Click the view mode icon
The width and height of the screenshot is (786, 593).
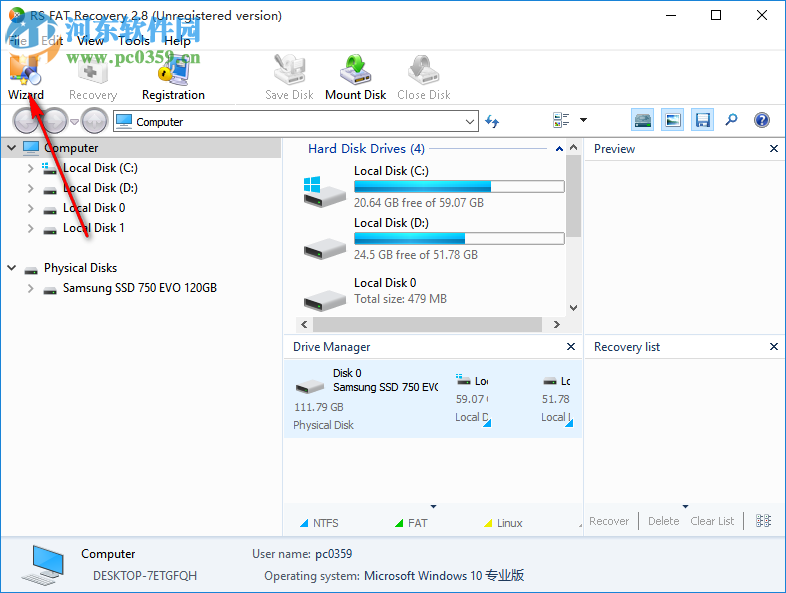tap(561, 120)
